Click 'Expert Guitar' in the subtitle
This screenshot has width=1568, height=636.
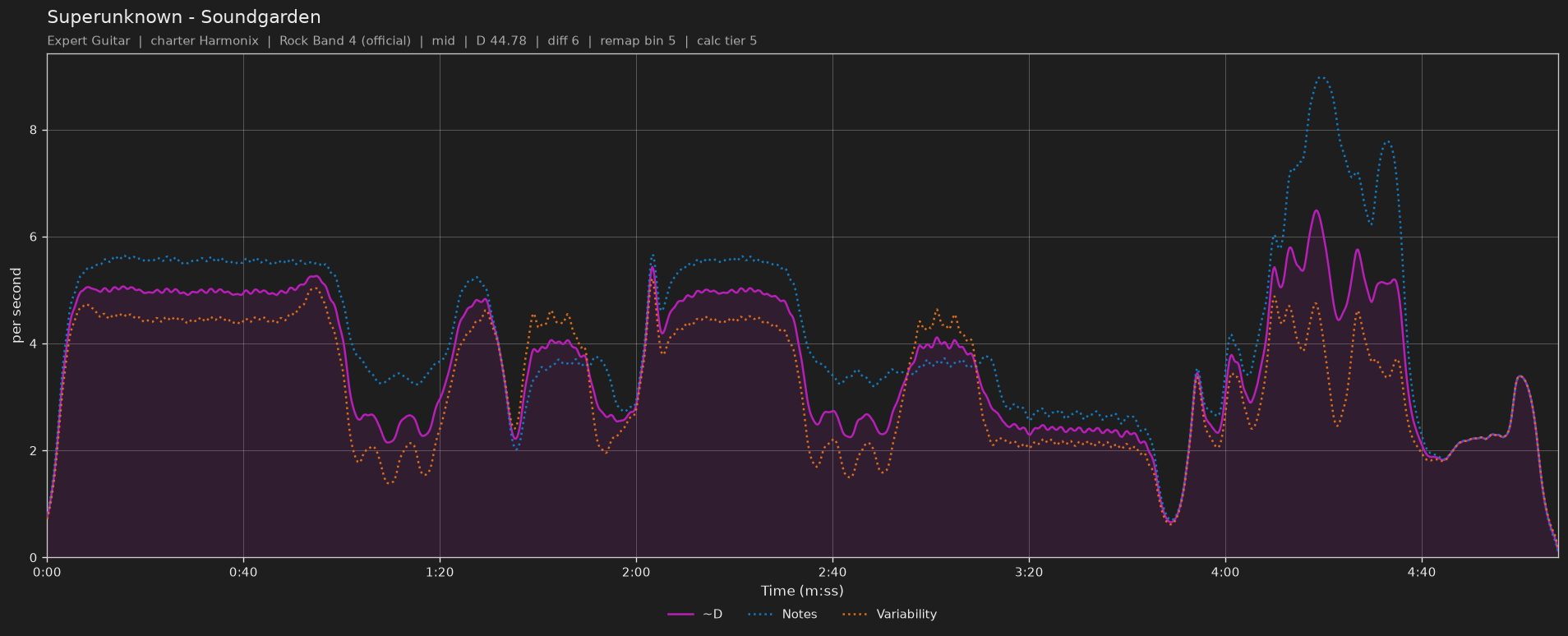click(x=89, y=41)
